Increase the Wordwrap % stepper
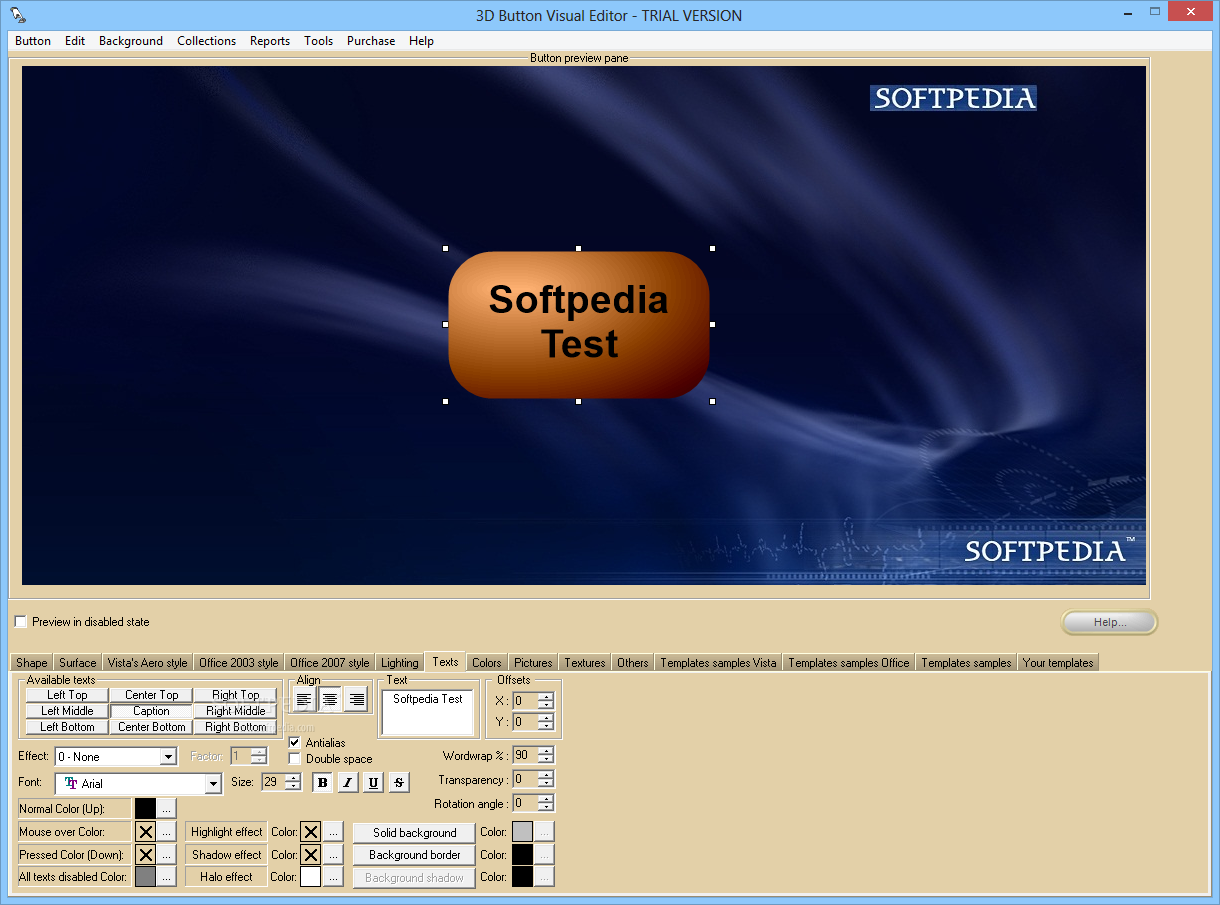 click(546, 751)
